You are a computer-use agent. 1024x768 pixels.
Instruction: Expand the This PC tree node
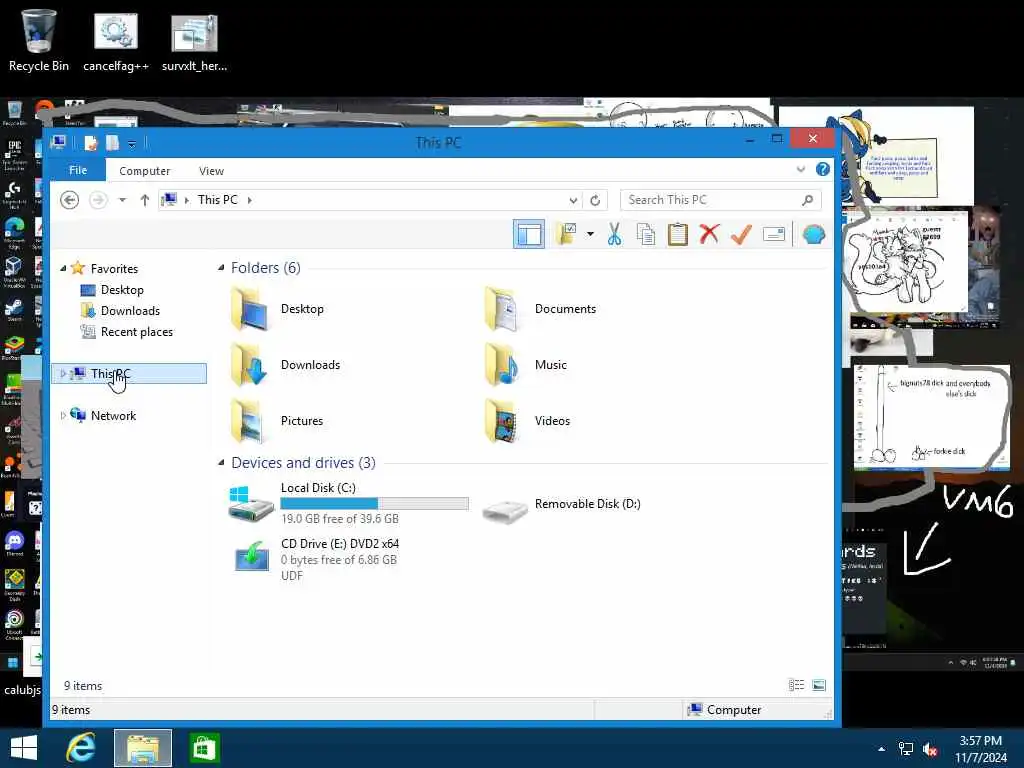point(63,374)
